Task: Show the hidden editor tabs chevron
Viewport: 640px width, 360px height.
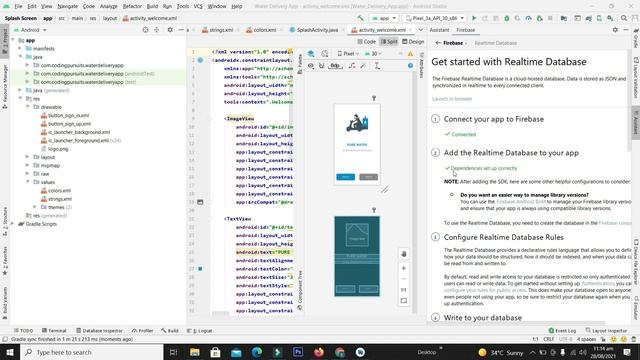Action: click(x=421, y=30)
